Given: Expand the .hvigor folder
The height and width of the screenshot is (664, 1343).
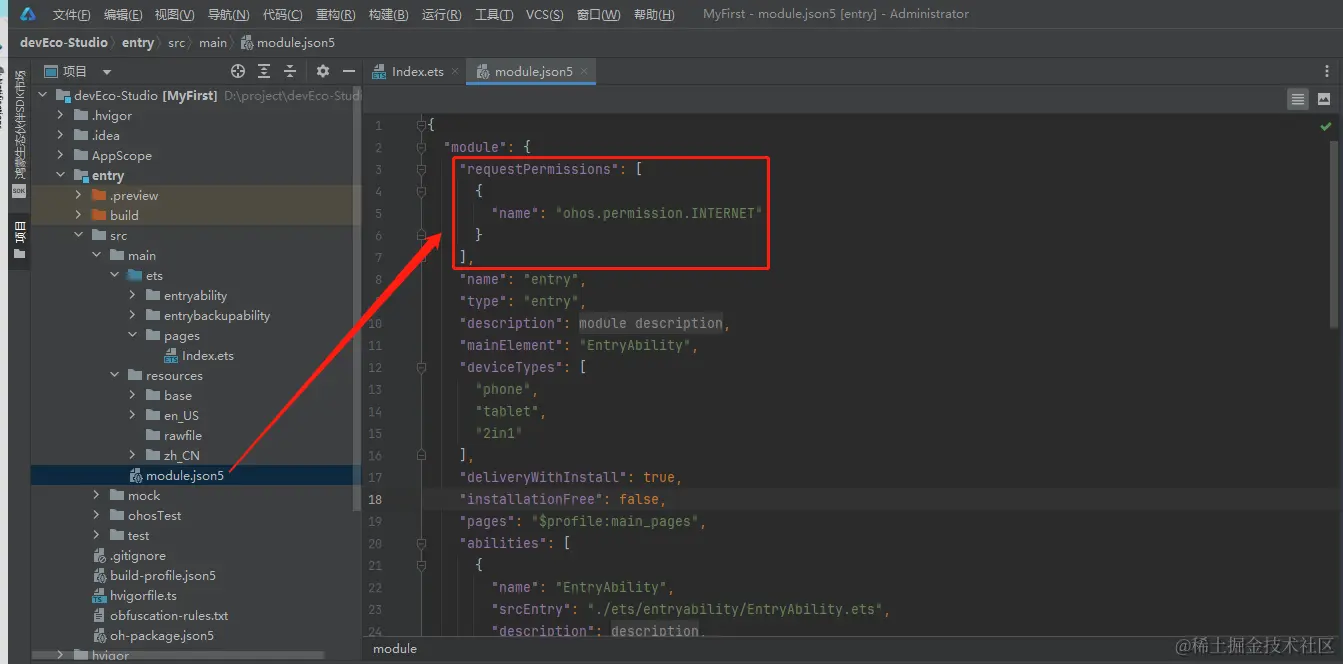Looking at the screenshot, I should click(61, 115).
